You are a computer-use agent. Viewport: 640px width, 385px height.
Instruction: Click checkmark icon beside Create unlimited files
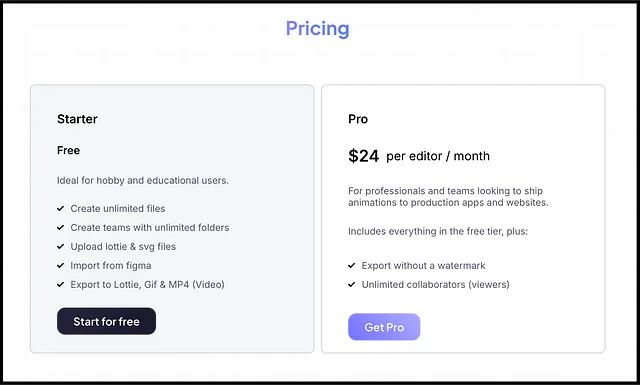[61, 209]
